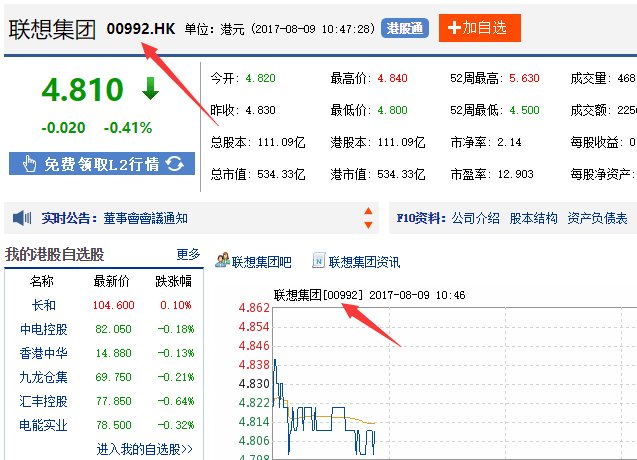637x460 pixels.
Task: Click the 港股本 value 111.09亿
Action: [401, 142]
